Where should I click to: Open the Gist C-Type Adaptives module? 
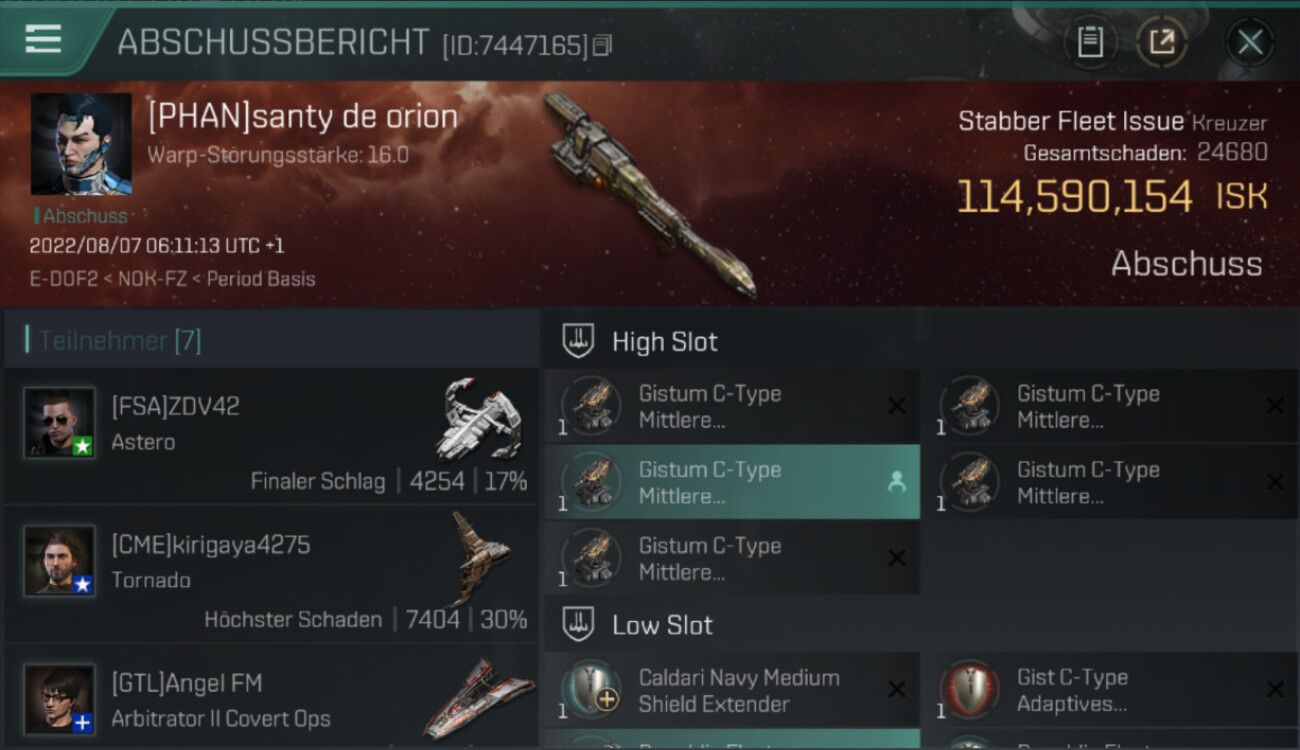point(1109,690)
